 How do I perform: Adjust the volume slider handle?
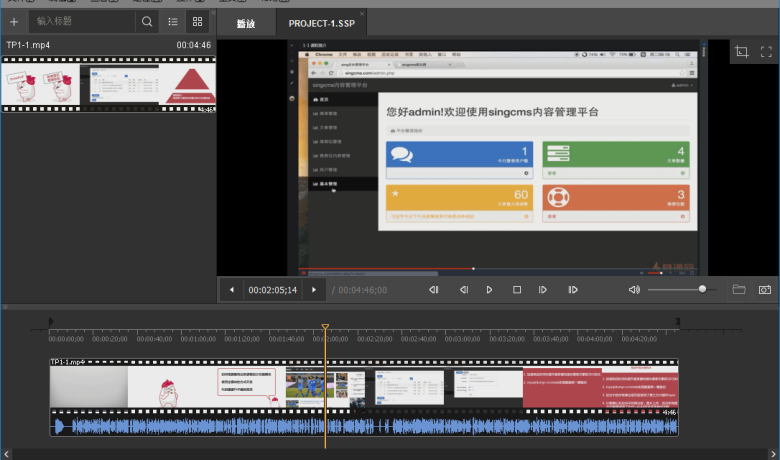(x=702, y=289)
